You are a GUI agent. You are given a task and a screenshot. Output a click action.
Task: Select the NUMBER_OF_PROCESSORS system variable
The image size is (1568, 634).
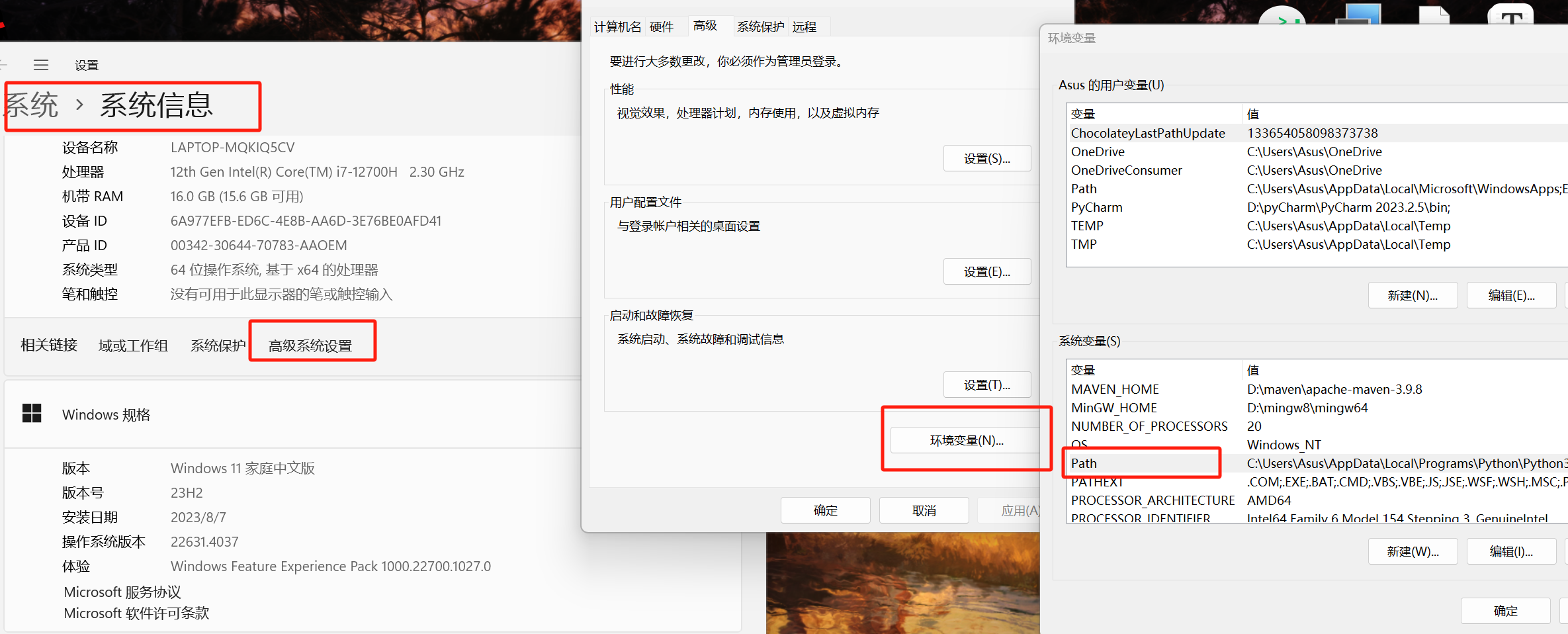(1317, 426)
